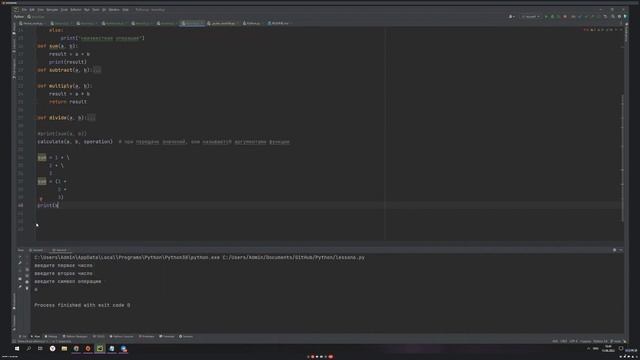Open the Python Console tool window

(122, 336)
